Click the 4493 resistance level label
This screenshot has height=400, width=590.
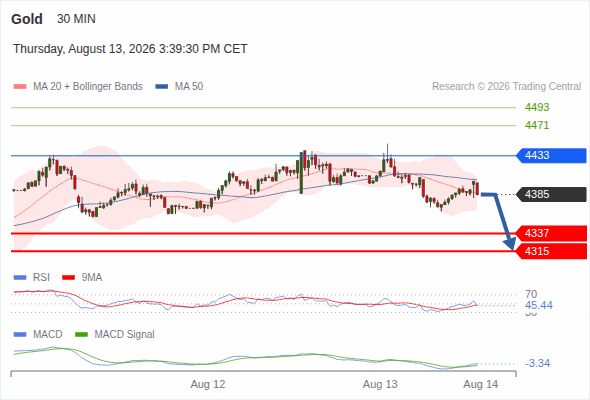click(537, 107)
